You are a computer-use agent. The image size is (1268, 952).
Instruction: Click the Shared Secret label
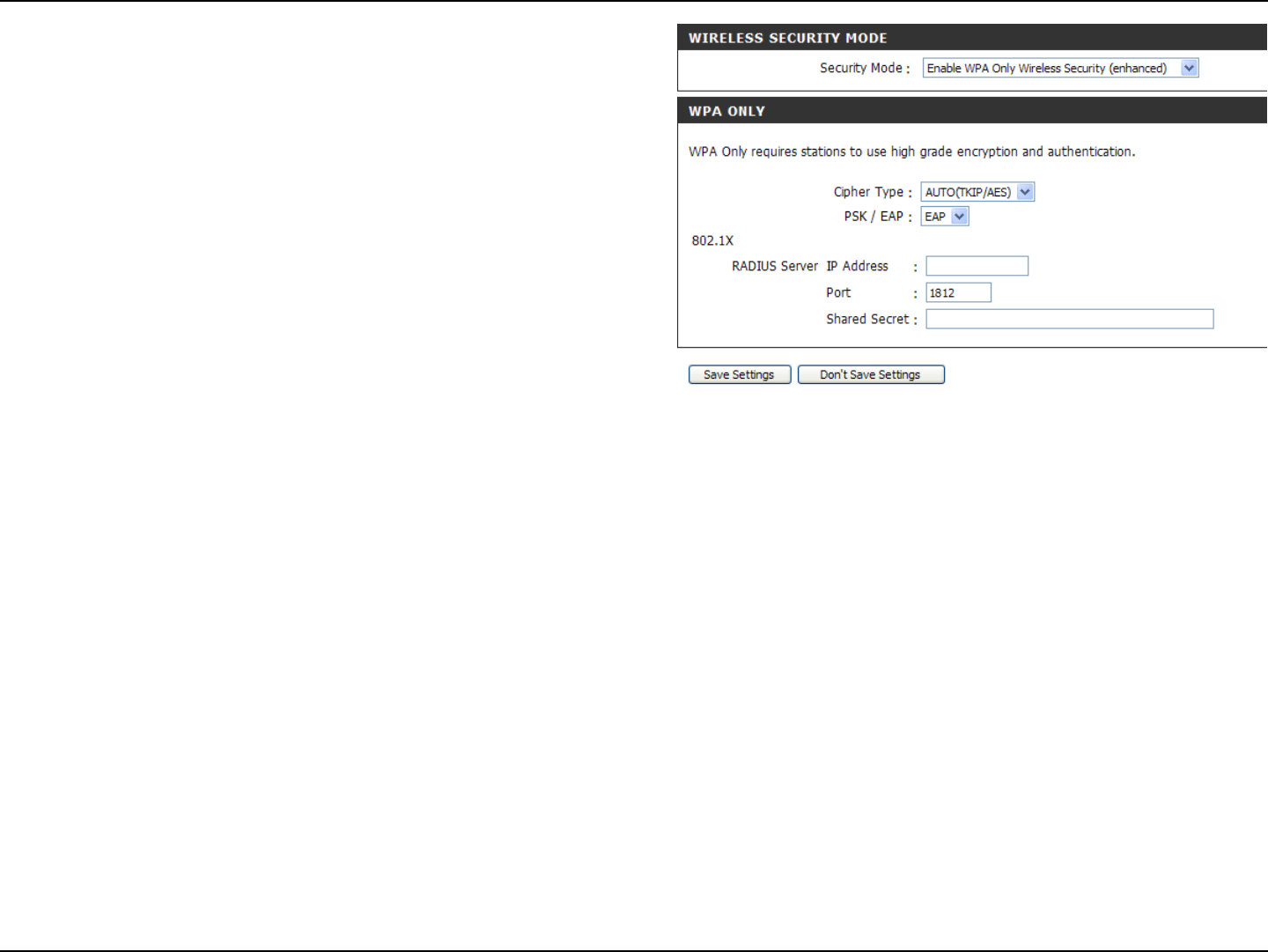871,319
